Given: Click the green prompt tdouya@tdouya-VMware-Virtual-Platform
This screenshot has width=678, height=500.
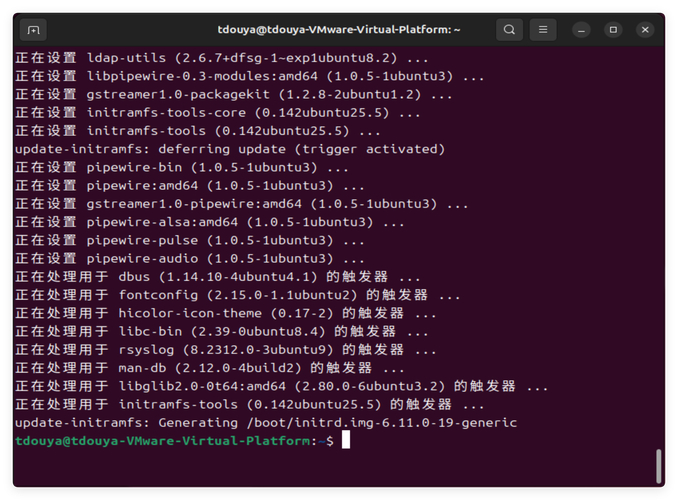Looking at the screenshot, I should [x=162, y=441].
